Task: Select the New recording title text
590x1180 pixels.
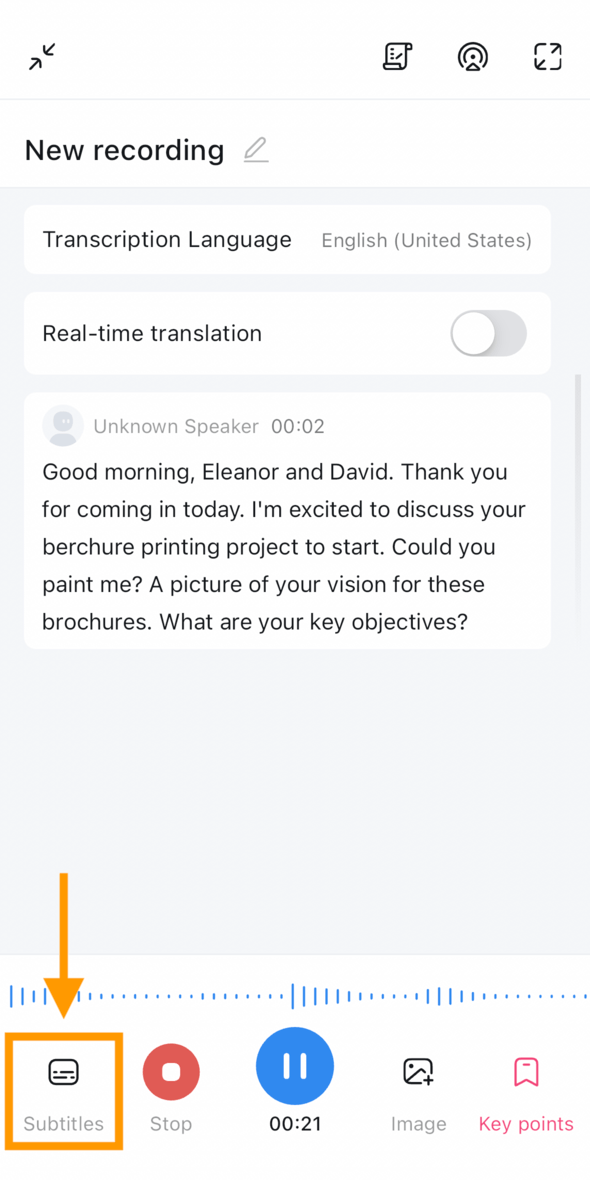Action: (125, 151)
